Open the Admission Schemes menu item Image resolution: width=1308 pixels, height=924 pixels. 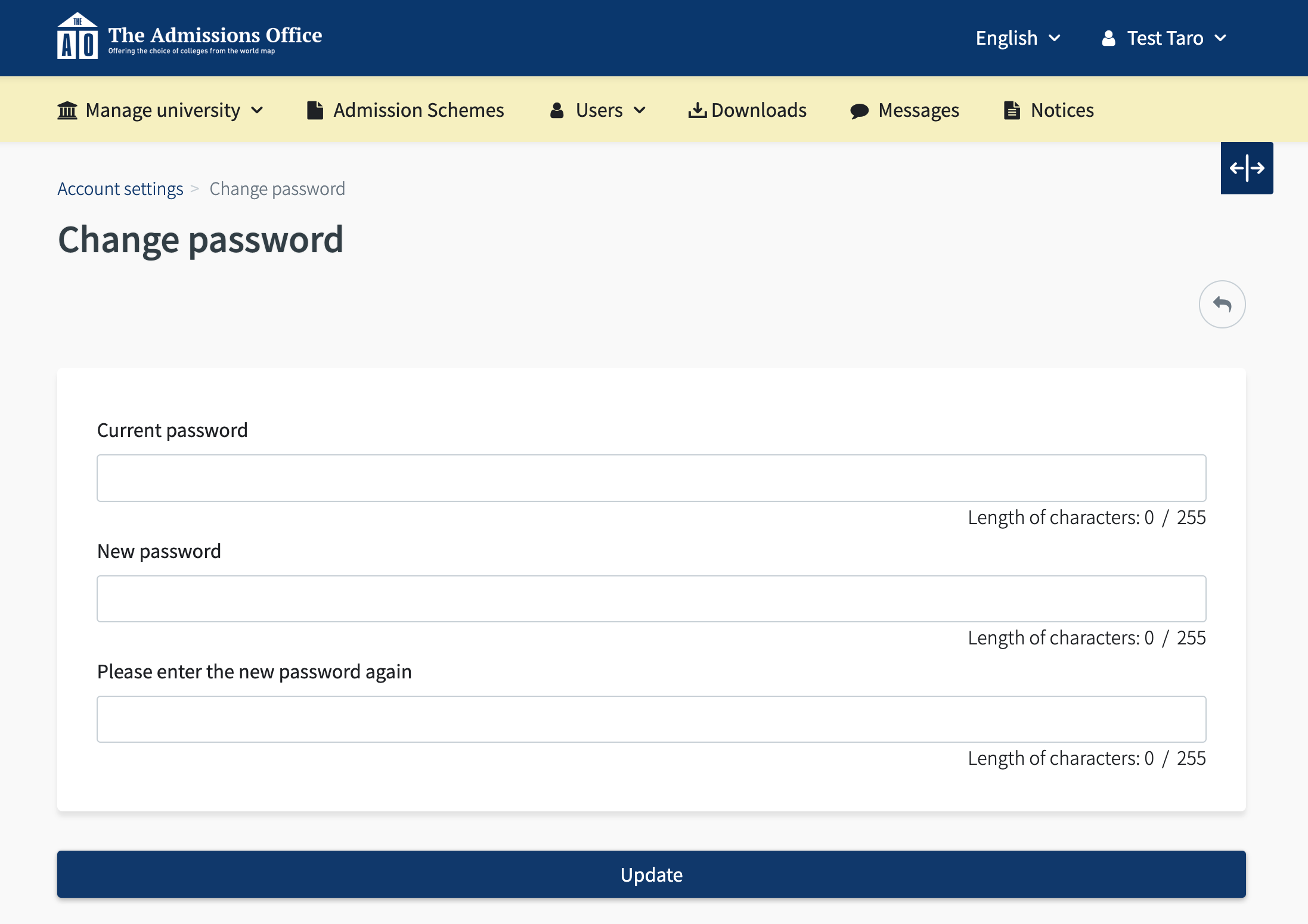(419, 110)
